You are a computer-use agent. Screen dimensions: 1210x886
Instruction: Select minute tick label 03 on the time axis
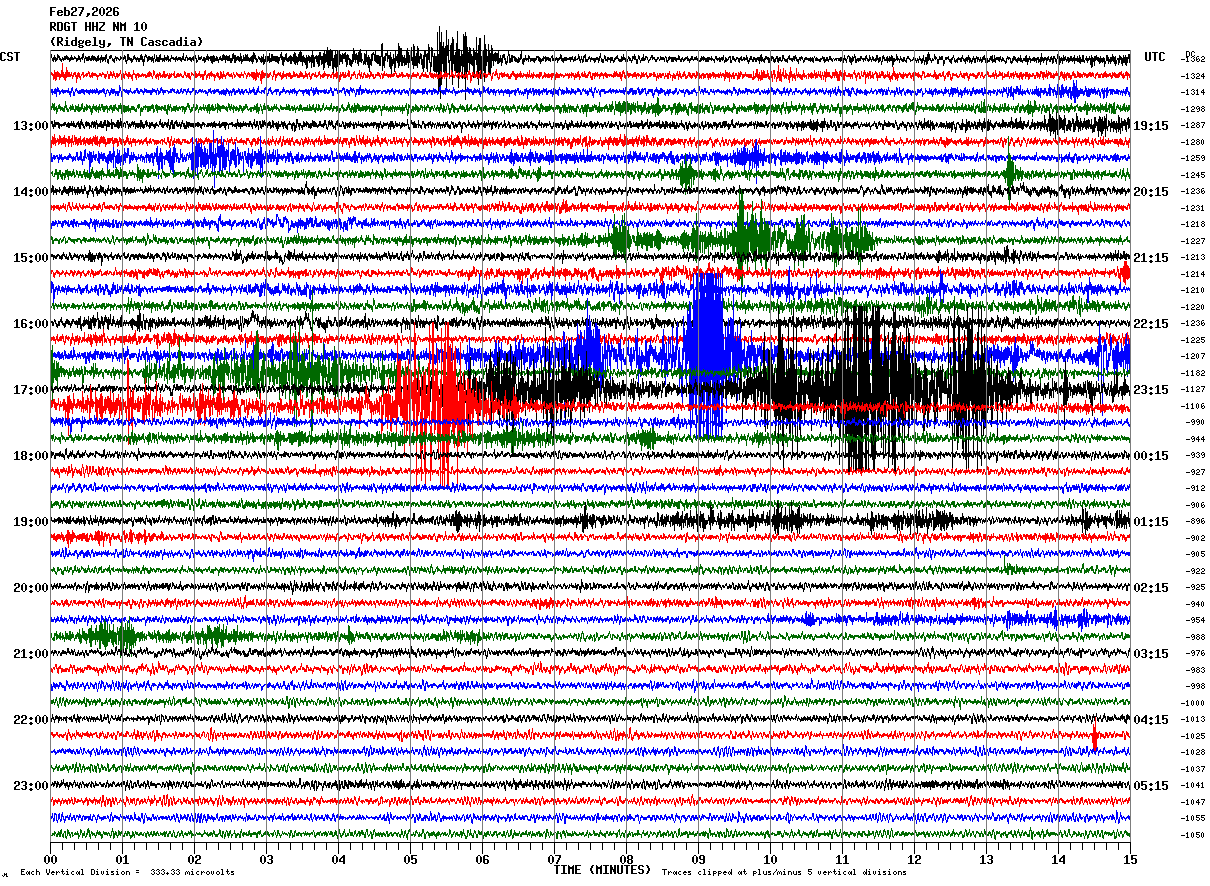point(266,859)
